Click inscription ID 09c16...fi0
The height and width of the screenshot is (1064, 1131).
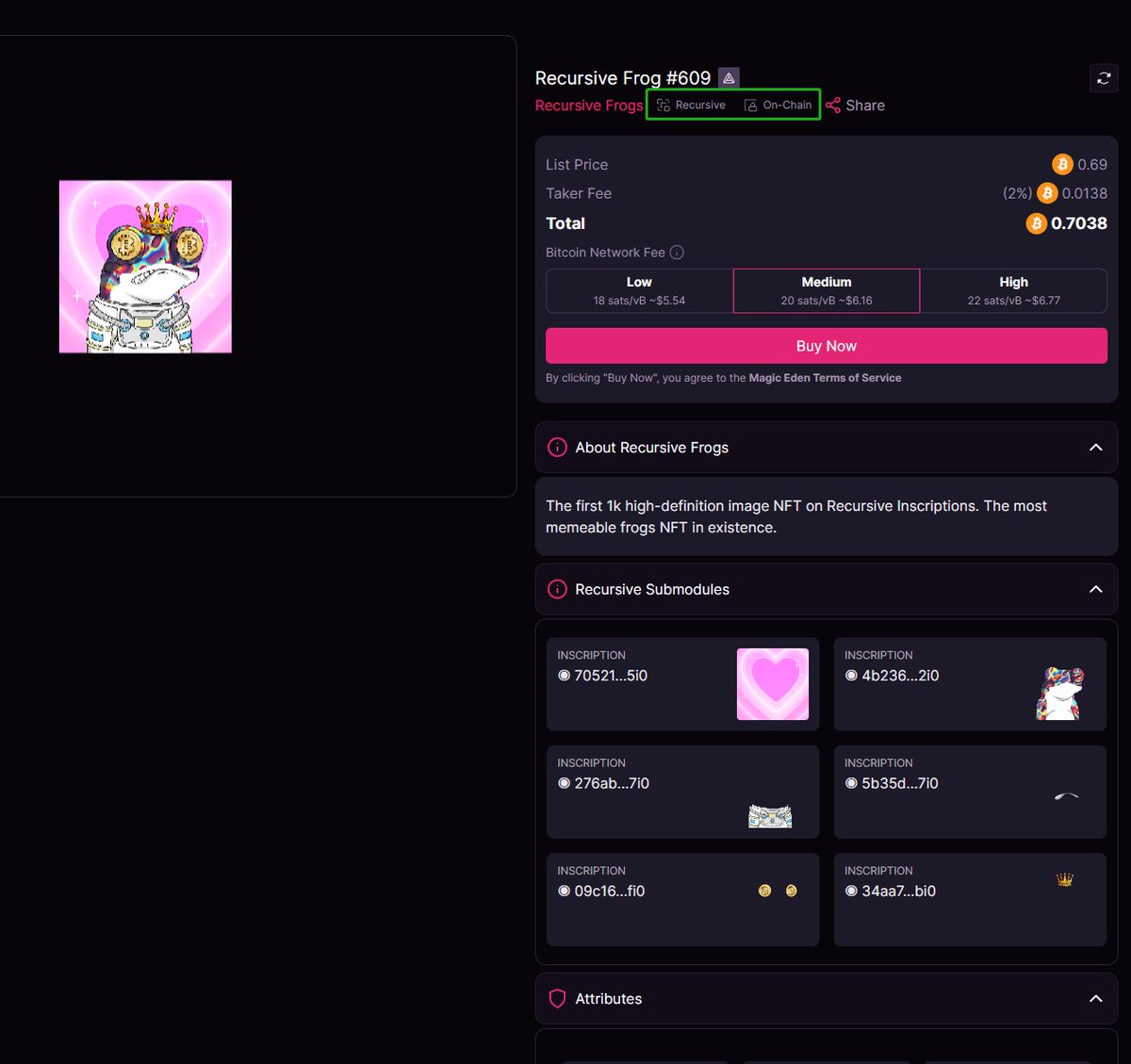tap(610, 892)
